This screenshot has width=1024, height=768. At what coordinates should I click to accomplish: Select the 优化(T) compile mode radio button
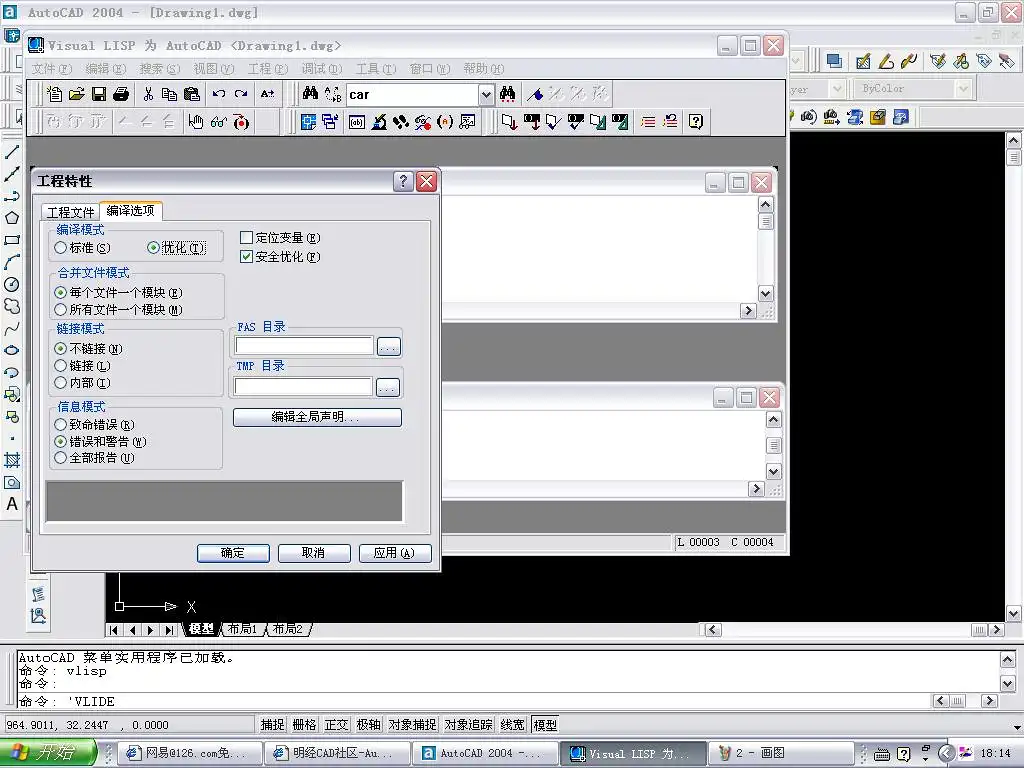[176, 248]
